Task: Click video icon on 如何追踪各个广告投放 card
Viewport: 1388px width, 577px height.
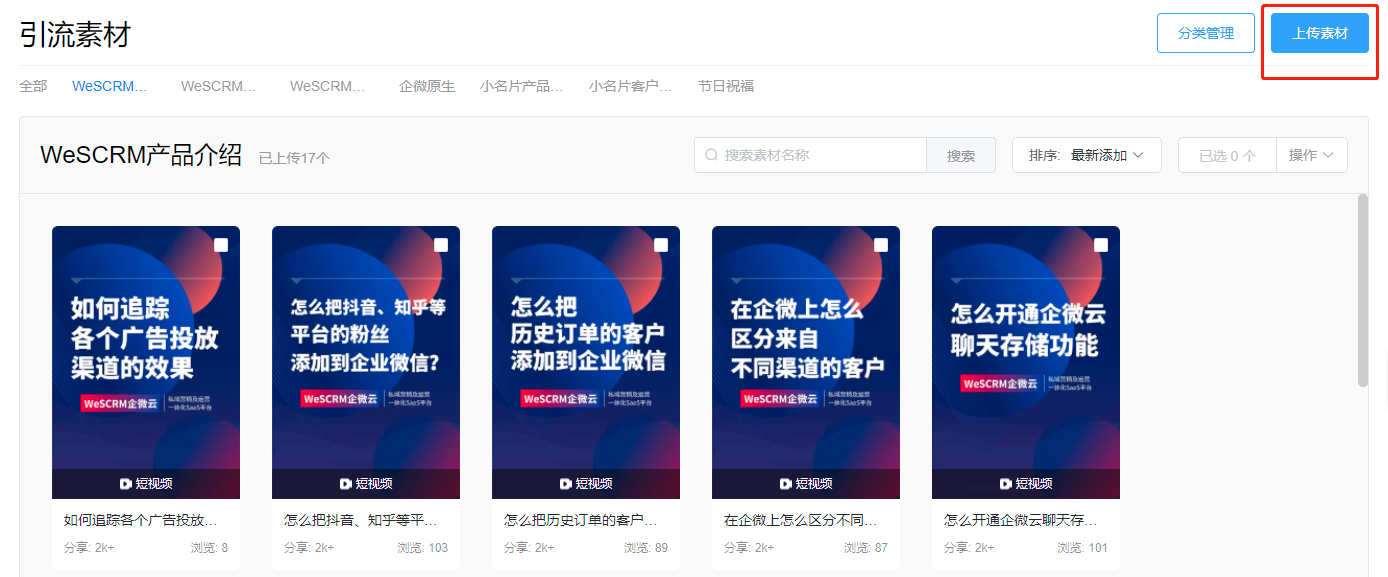Action: [126, 483]
